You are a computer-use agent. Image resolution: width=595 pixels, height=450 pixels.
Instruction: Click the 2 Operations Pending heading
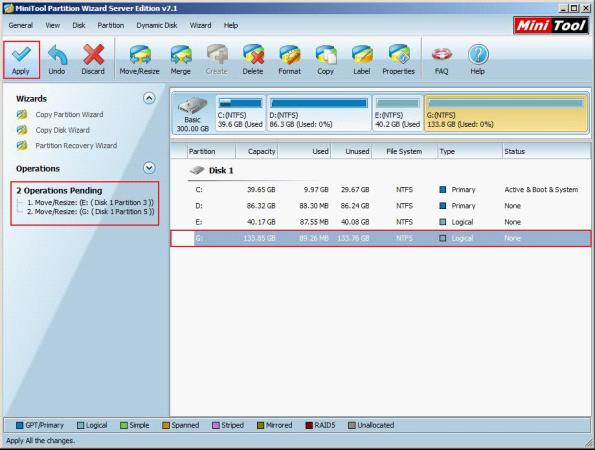click(x=59, y=190)
